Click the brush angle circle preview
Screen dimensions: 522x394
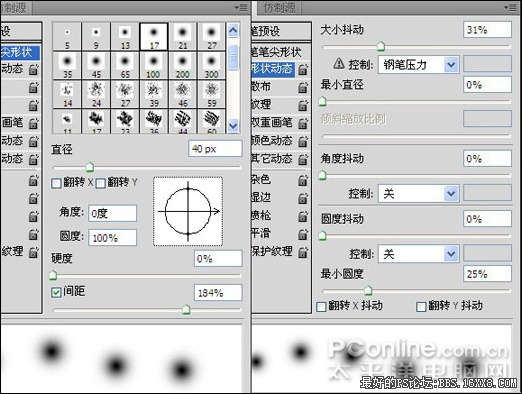point(188,211)
